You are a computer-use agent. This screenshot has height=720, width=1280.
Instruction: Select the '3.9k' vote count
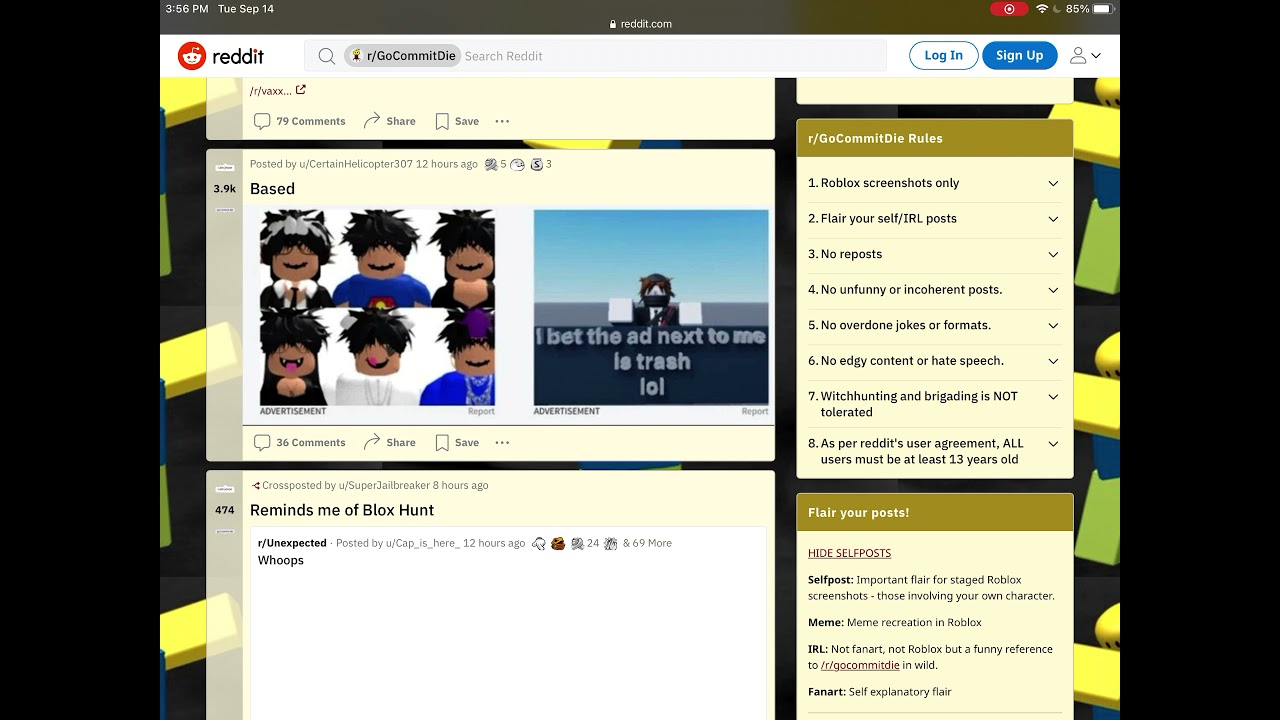pos(224,188)
